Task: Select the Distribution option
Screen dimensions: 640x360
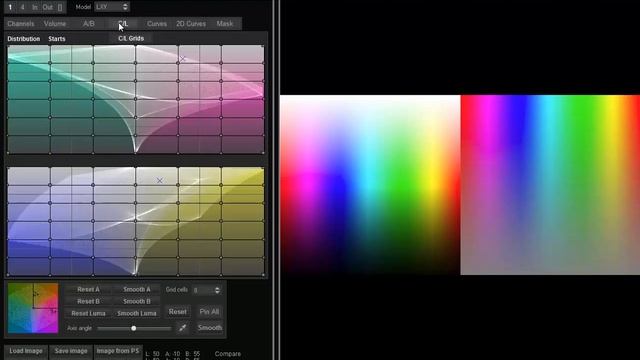Action: [24, 39]
